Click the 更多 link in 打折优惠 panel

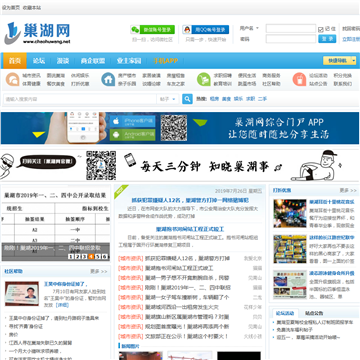(348, 190)
